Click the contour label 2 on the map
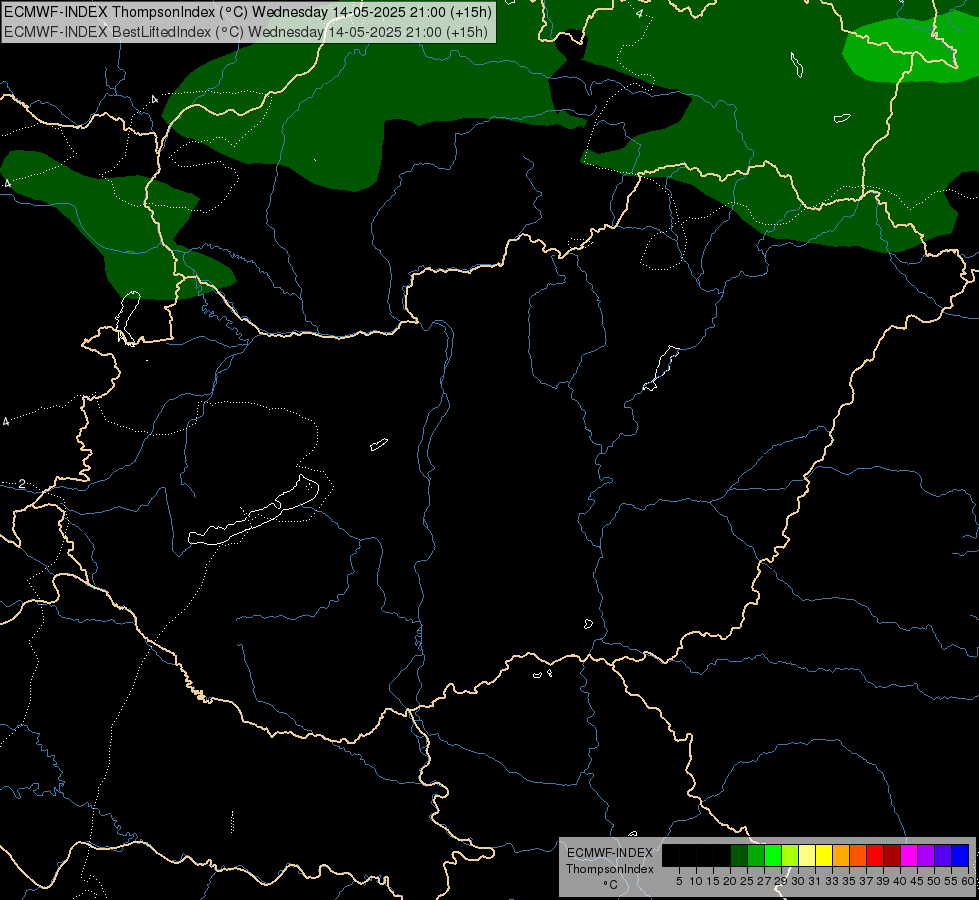This screenshot has height=900, width=979. 22,484
